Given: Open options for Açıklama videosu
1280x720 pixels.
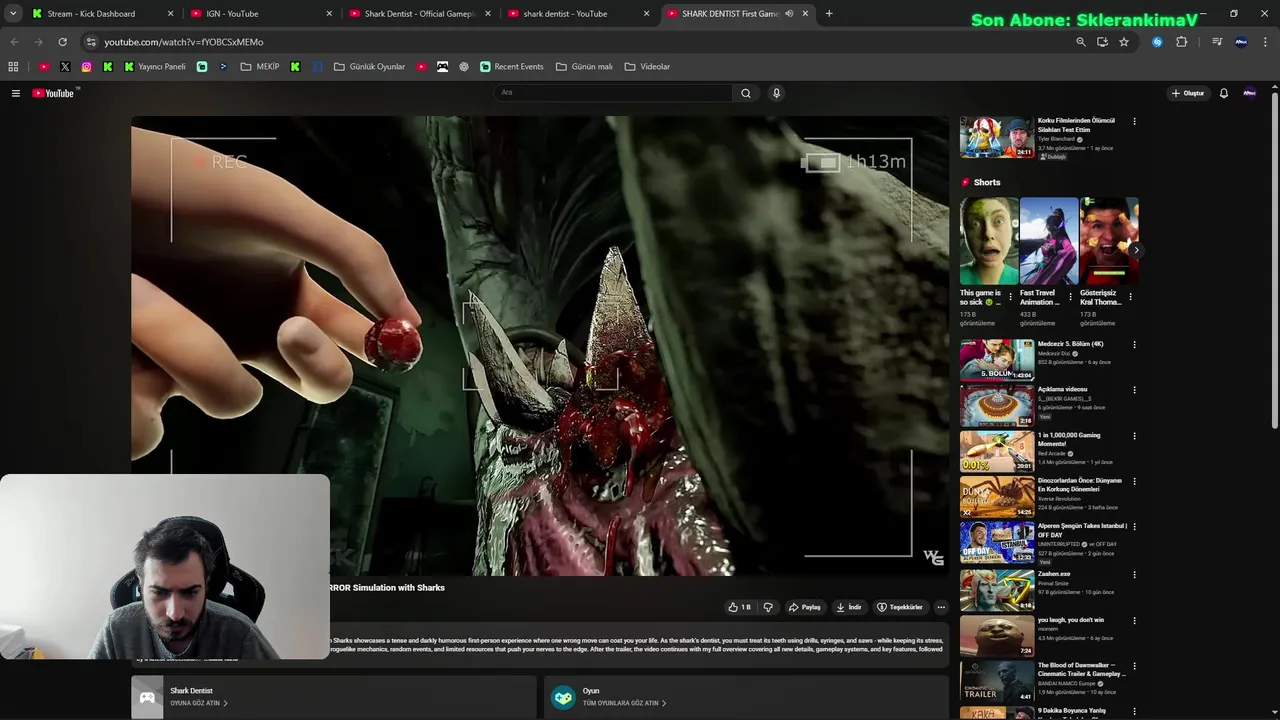Looking at the screenshot, I should [x=1134, y=390].
